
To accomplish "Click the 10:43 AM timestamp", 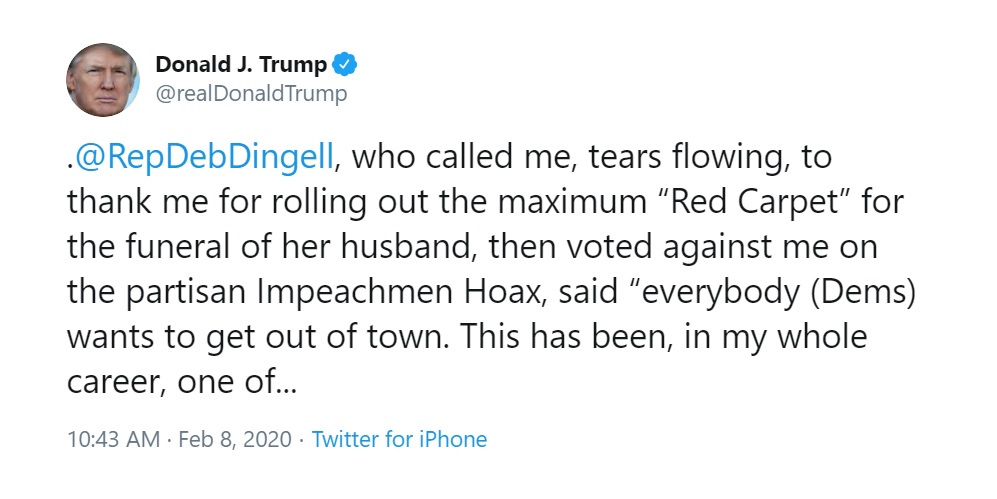I will (113, 439).
